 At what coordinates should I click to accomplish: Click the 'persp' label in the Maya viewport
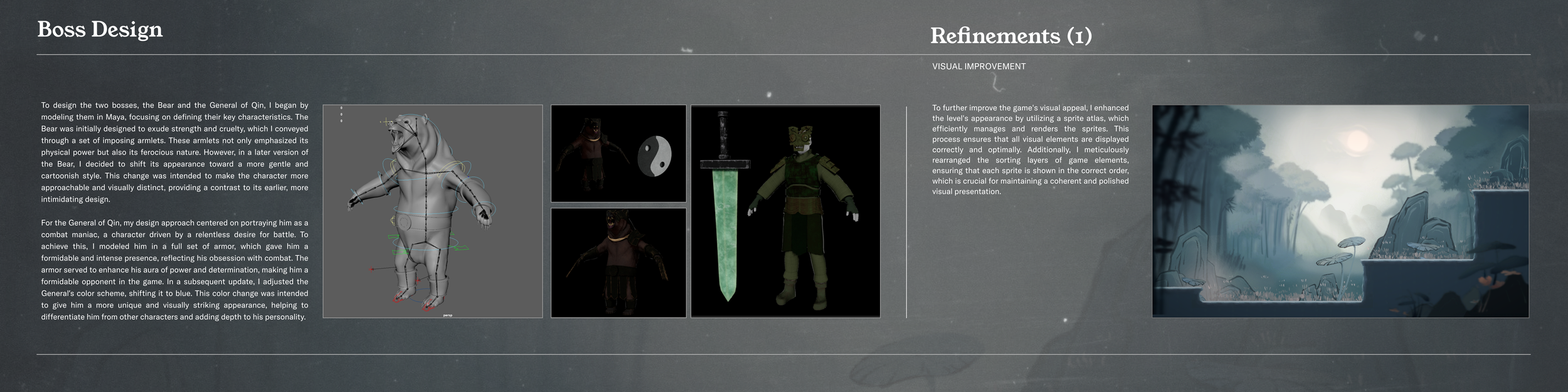pyautogui.click(x=447, y=315)
